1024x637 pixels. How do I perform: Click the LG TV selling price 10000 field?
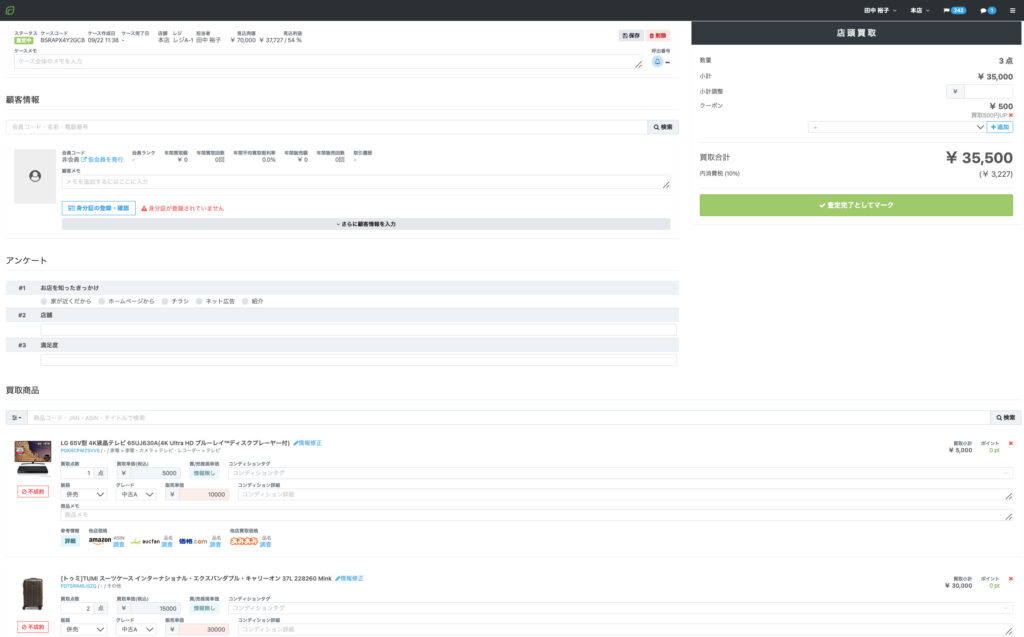[x=203, y=495]
